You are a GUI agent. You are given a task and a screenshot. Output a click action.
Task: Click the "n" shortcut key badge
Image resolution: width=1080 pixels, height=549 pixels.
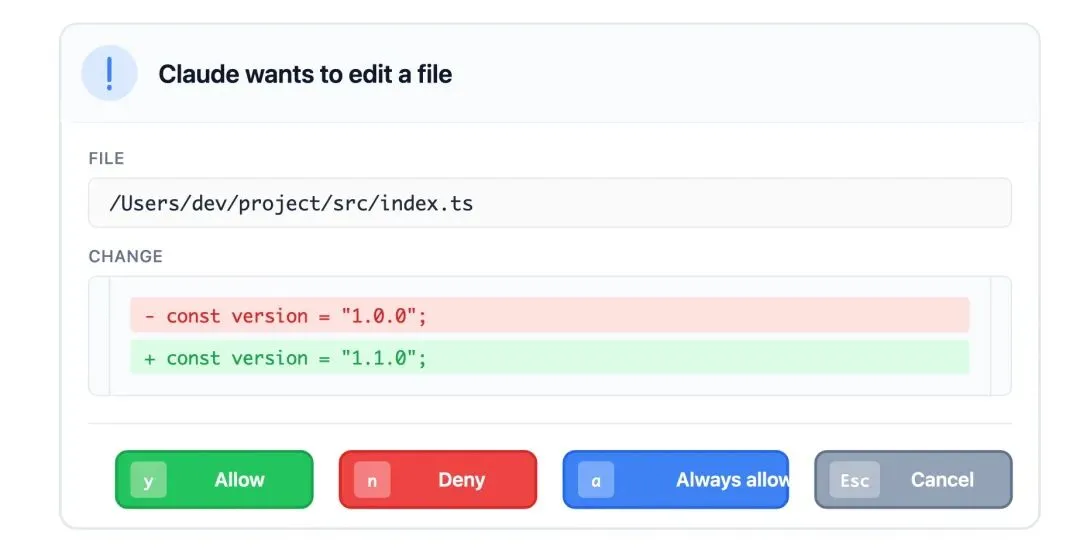click(x=372, y=480)
